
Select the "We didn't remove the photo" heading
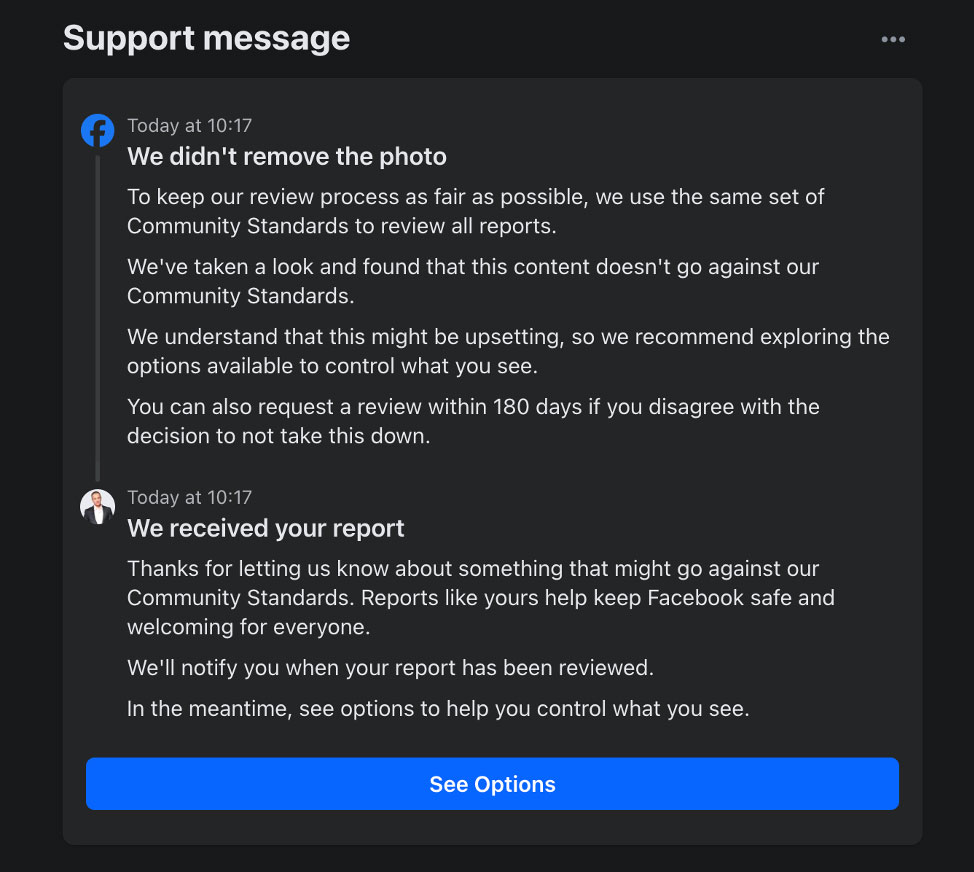click(x=286, y=157)
